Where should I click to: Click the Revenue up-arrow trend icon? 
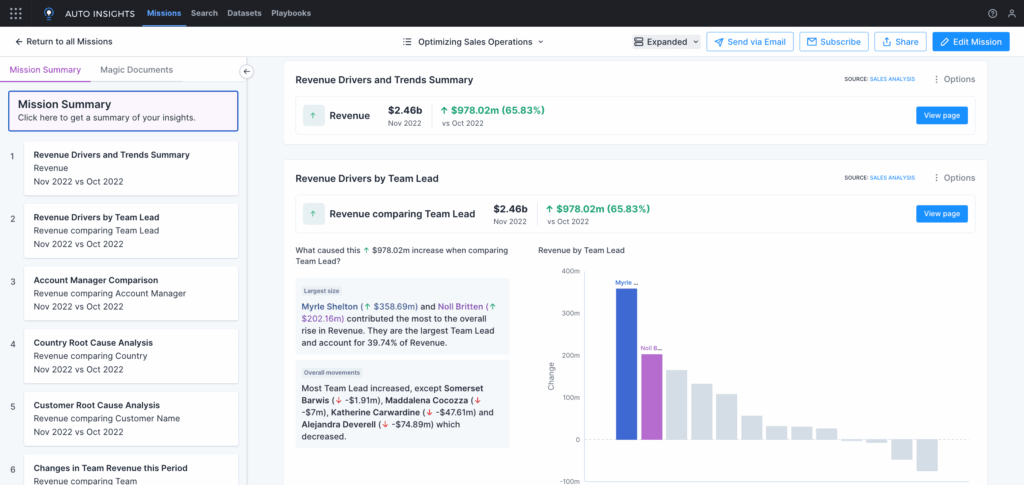(x=314, y=115)
